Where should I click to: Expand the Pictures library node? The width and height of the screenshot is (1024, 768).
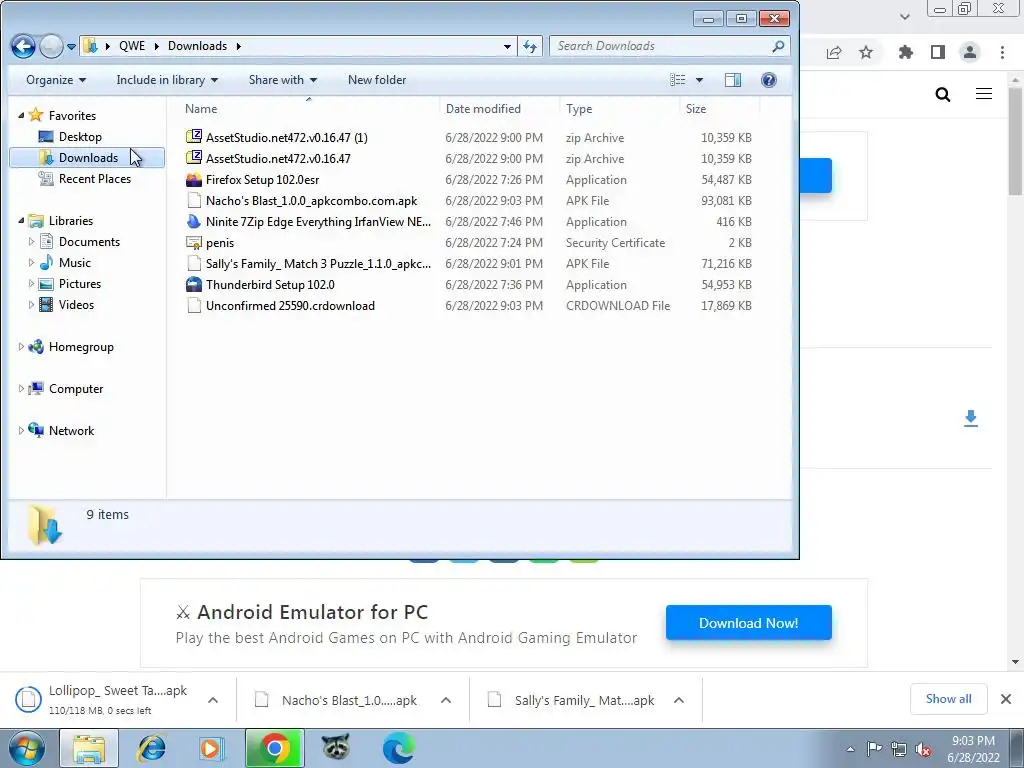(31, 283)
